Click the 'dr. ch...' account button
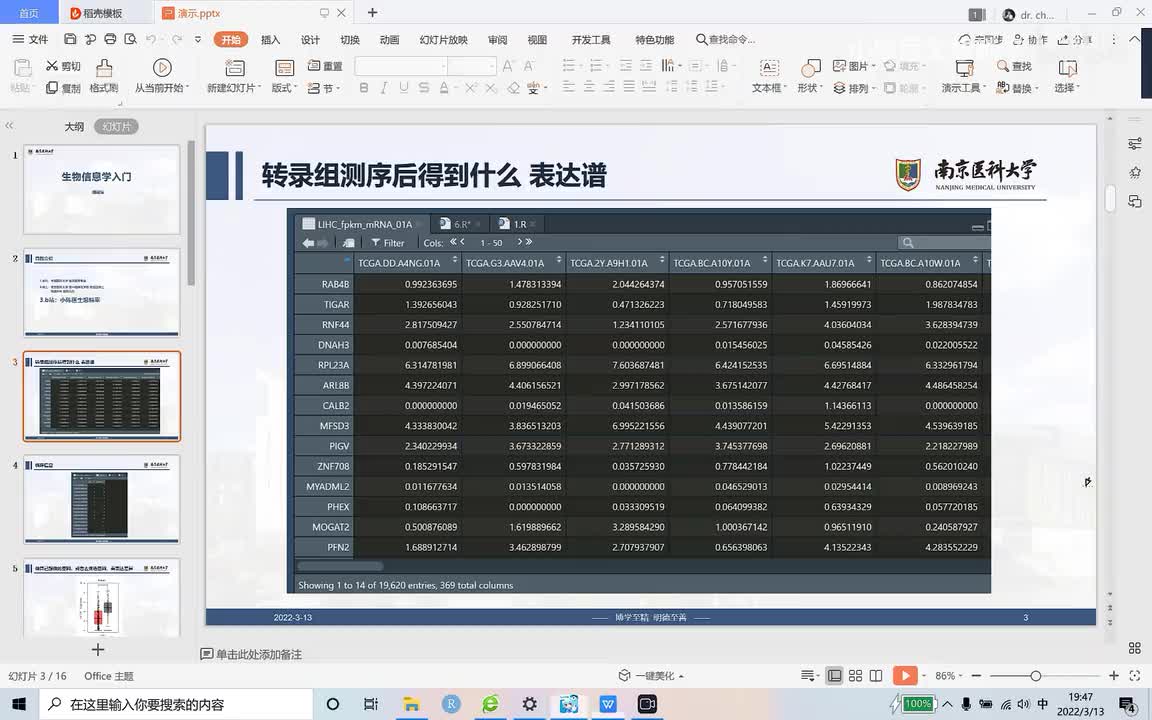Image resolution: width=1152 pixels, height=720 pixels. [1029, 14]
